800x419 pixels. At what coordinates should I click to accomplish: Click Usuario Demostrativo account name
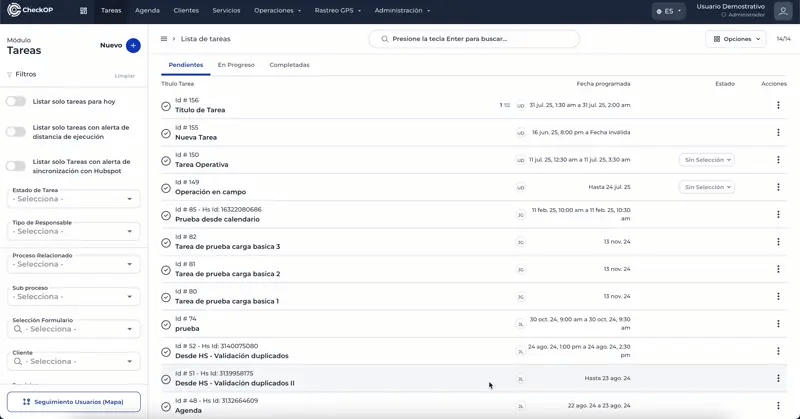[731, 7]
